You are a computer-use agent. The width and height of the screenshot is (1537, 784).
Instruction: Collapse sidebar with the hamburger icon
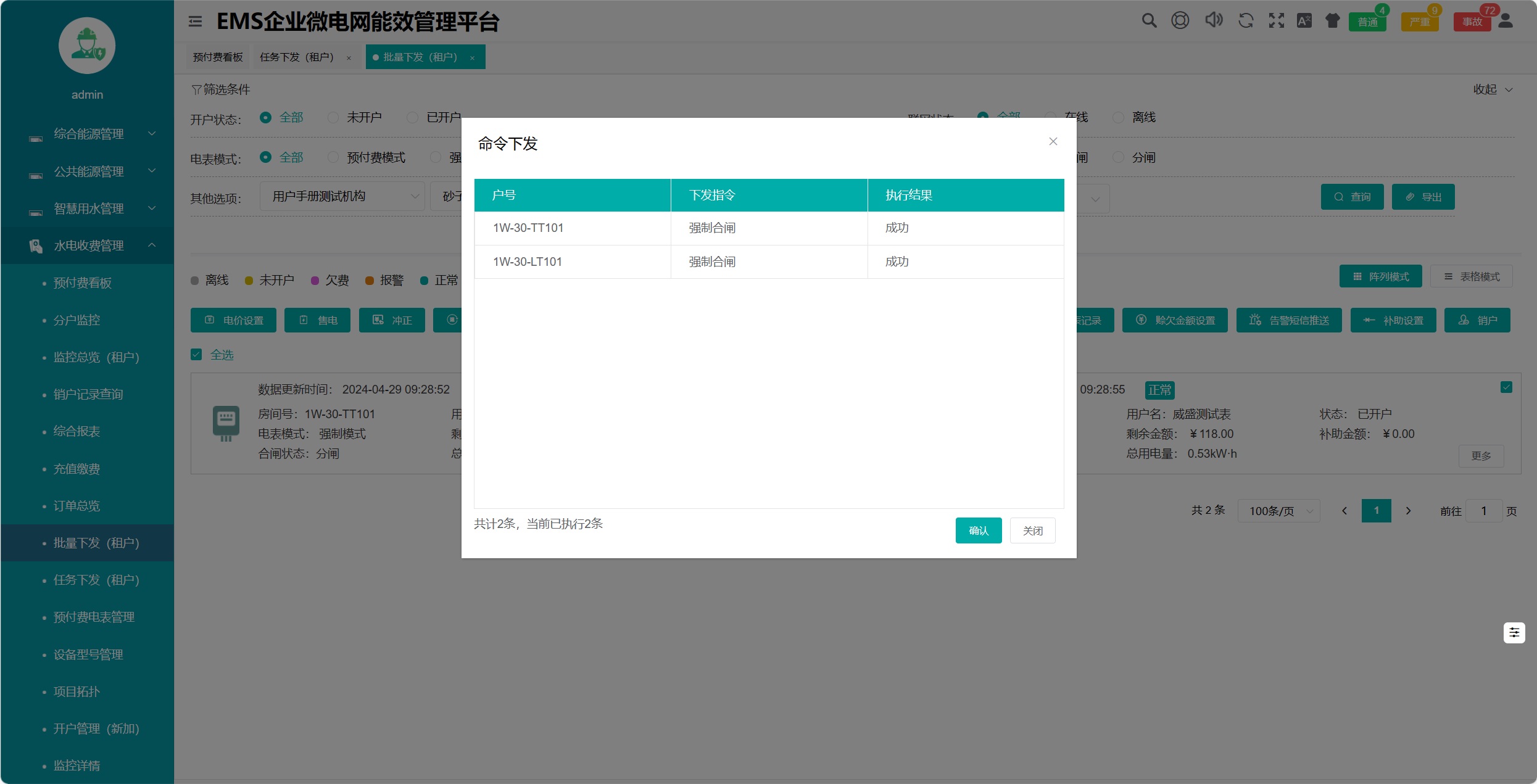pyautogui.click(x=195, y=22)
